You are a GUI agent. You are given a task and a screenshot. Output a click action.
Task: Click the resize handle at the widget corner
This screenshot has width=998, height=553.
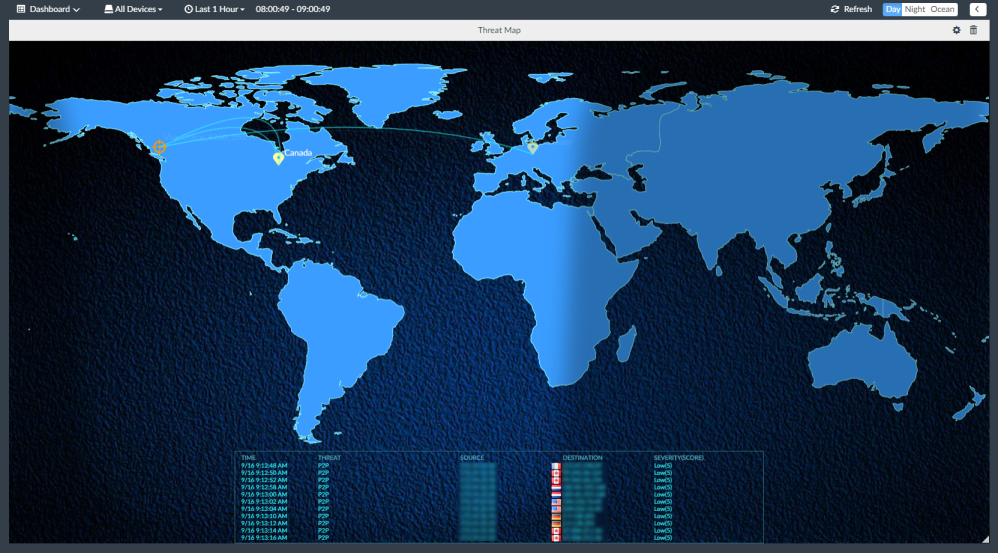click(983, 539)
